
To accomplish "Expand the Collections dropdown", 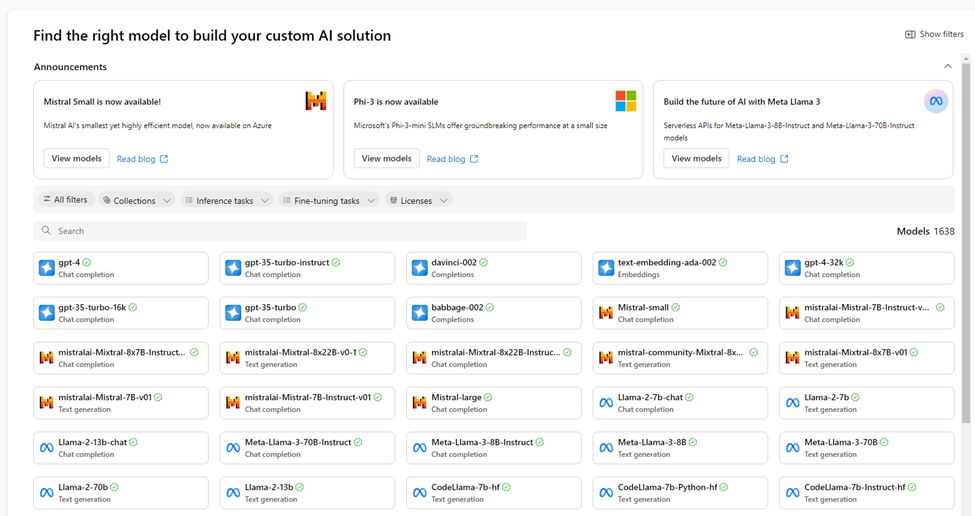I will [137, 200].
